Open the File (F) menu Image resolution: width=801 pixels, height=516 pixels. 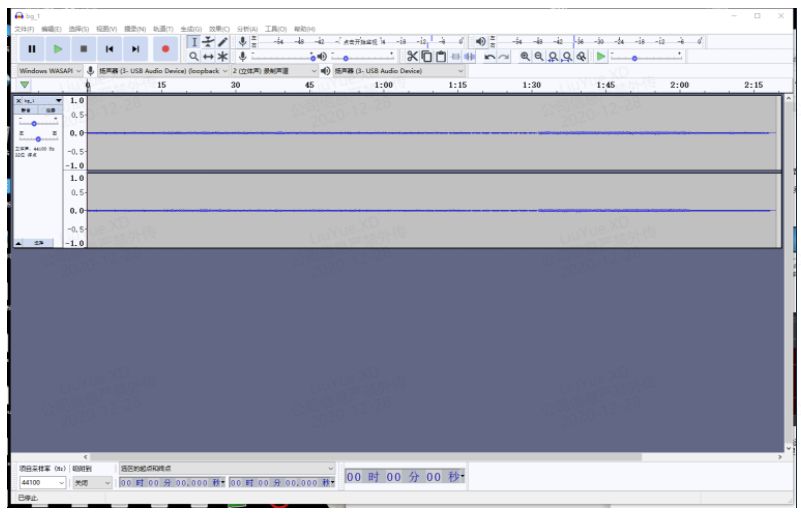point(24,29)
